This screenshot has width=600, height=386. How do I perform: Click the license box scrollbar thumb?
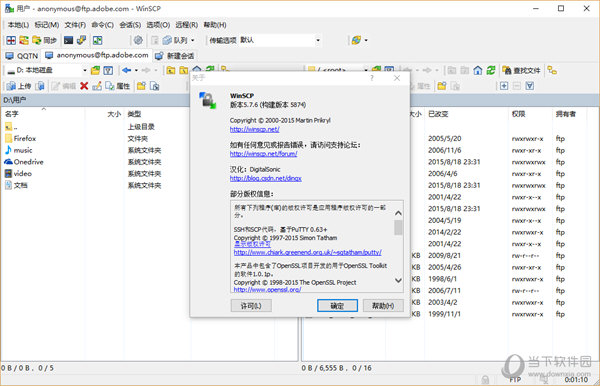(398, 227)
